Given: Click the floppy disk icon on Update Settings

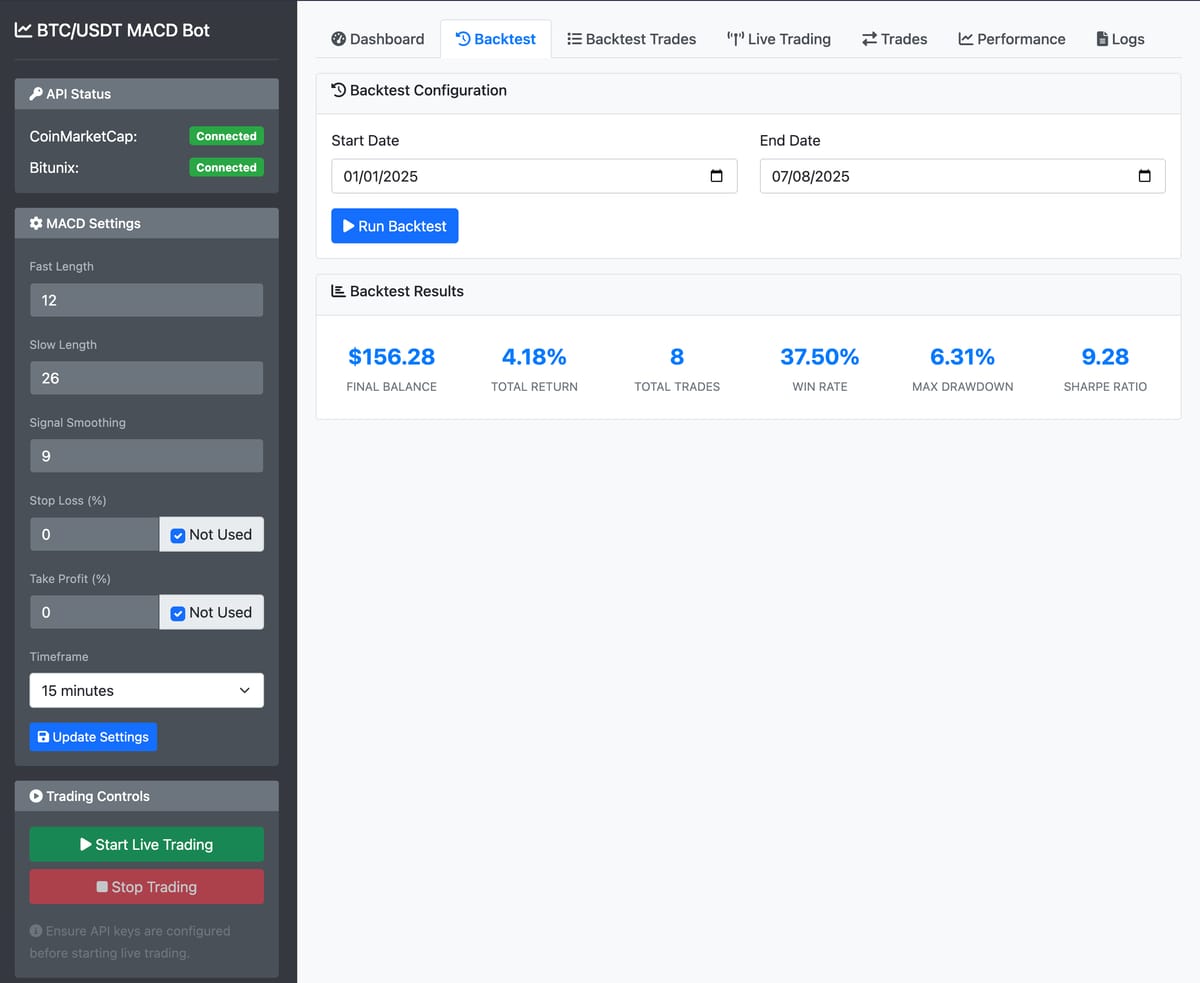Looking at the screenshot, I should coord(43,737).
